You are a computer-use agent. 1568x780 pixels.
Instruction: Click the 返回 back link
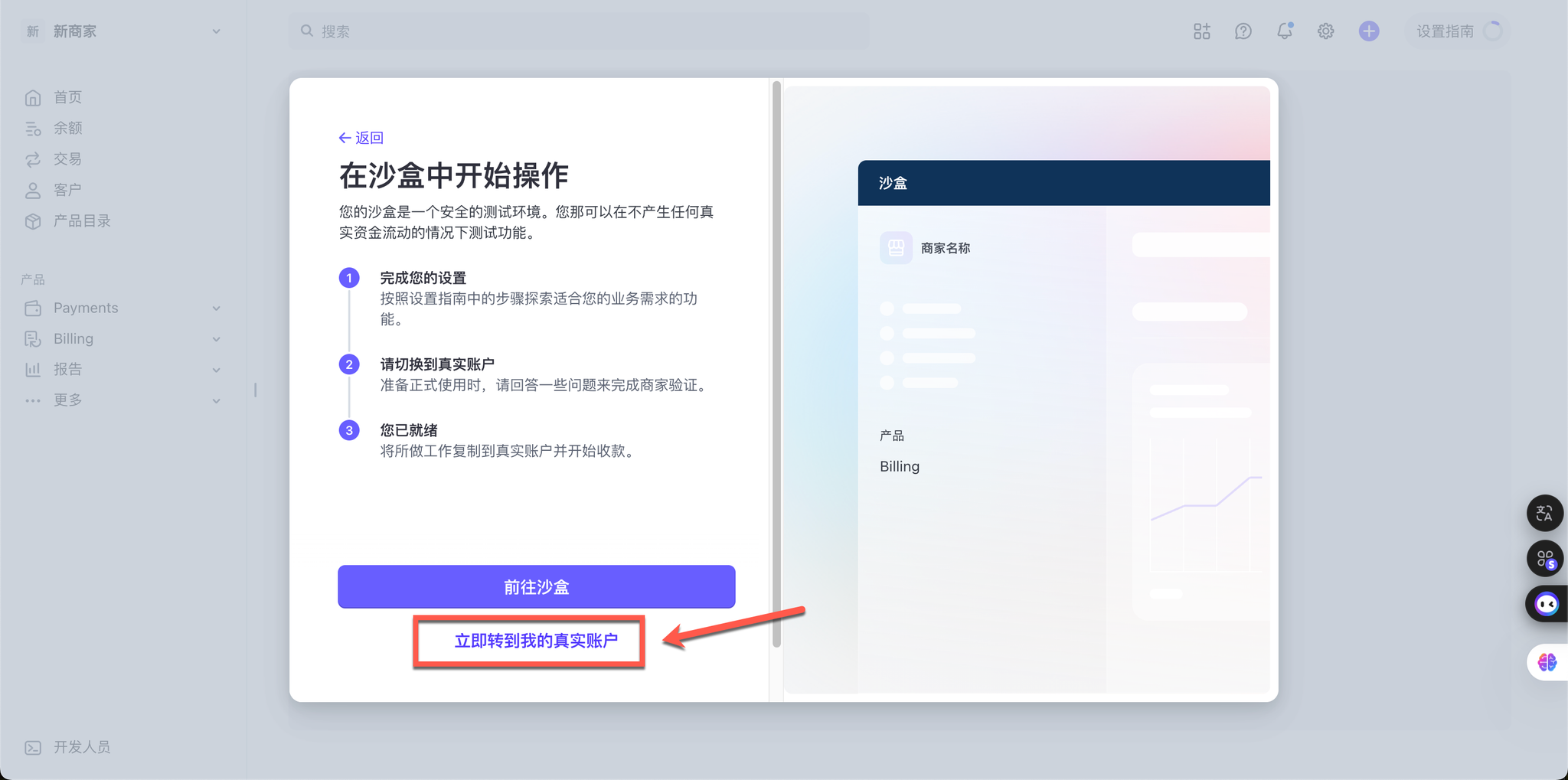click(361, 138)
